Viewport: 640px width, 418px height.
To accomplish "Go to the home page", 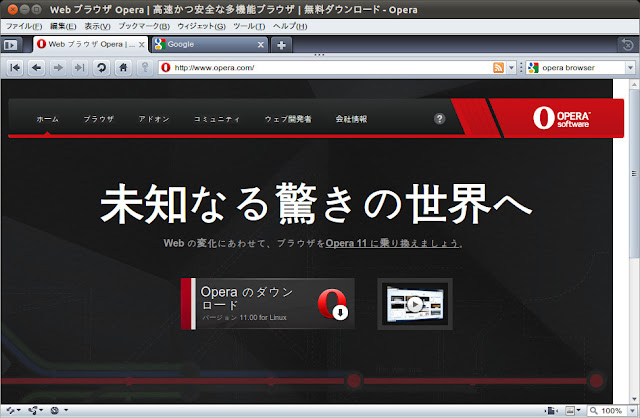I will (x=123, y=67).
